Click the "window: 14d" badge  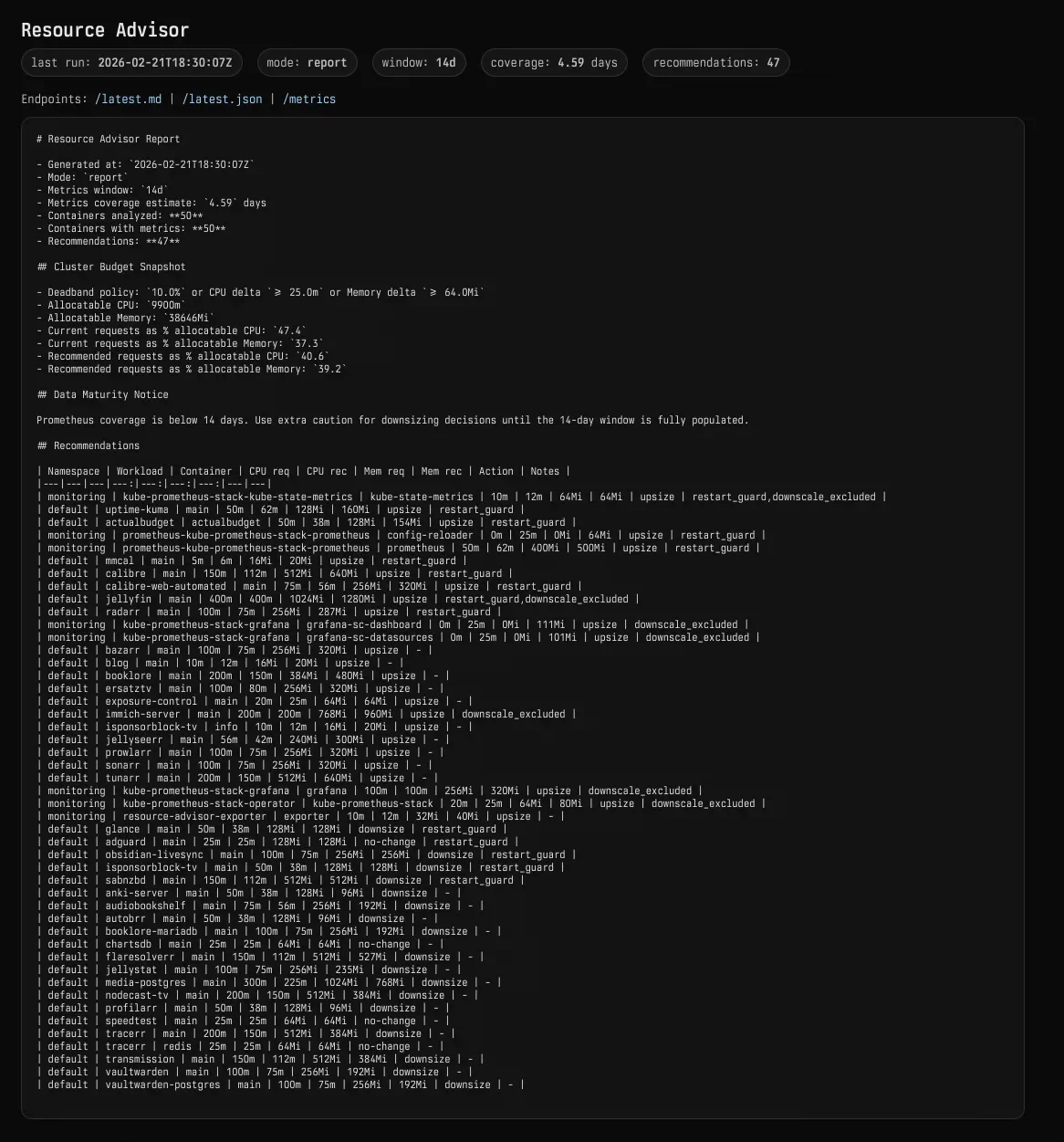[x=418, y=63]
